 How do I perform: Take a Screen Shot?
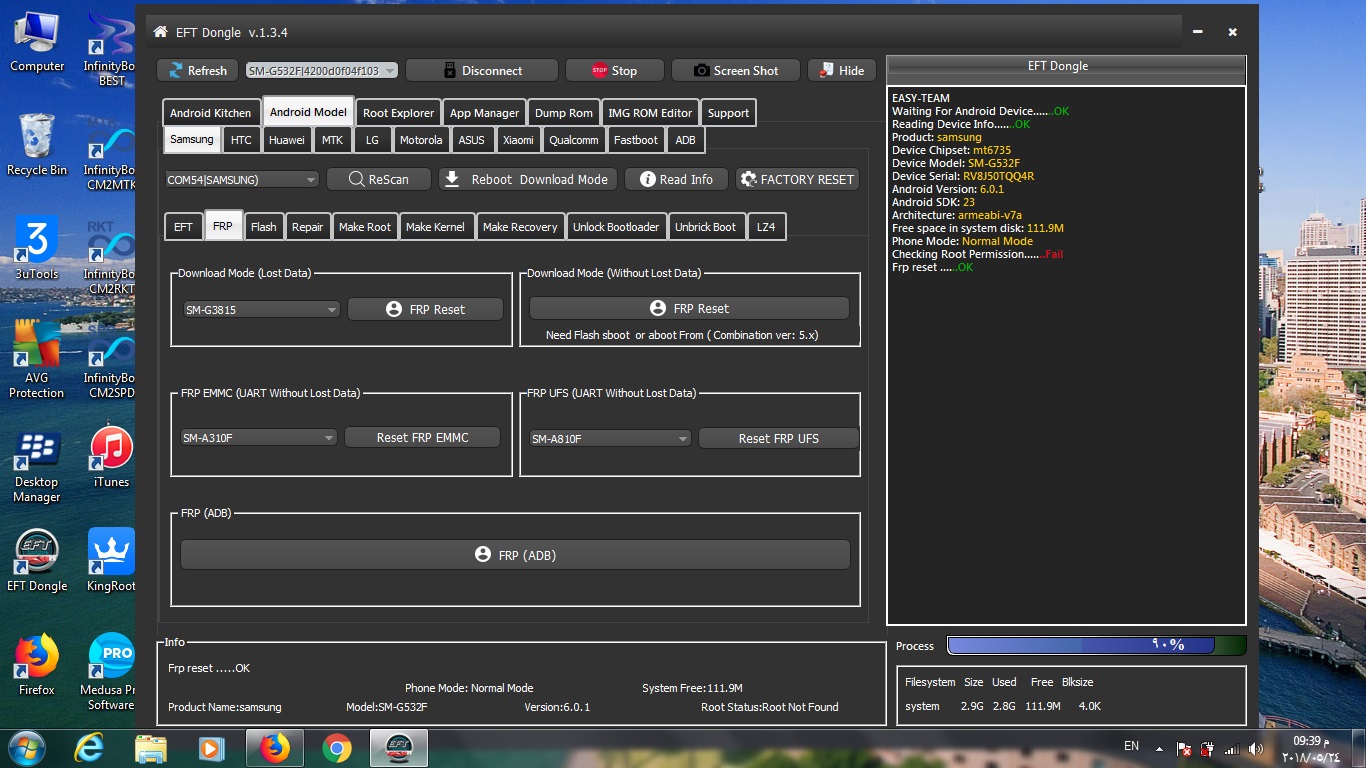click(x=736, y=70)
